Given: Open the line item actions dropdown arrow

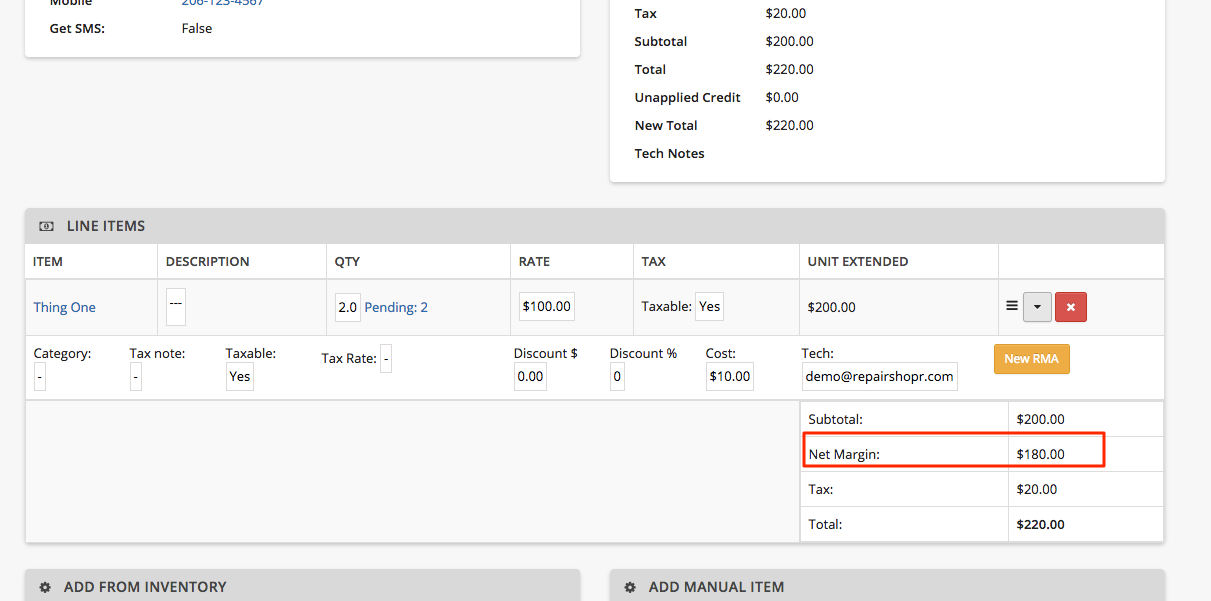Looking at the screenshot, I should [x=1037, y=307].
